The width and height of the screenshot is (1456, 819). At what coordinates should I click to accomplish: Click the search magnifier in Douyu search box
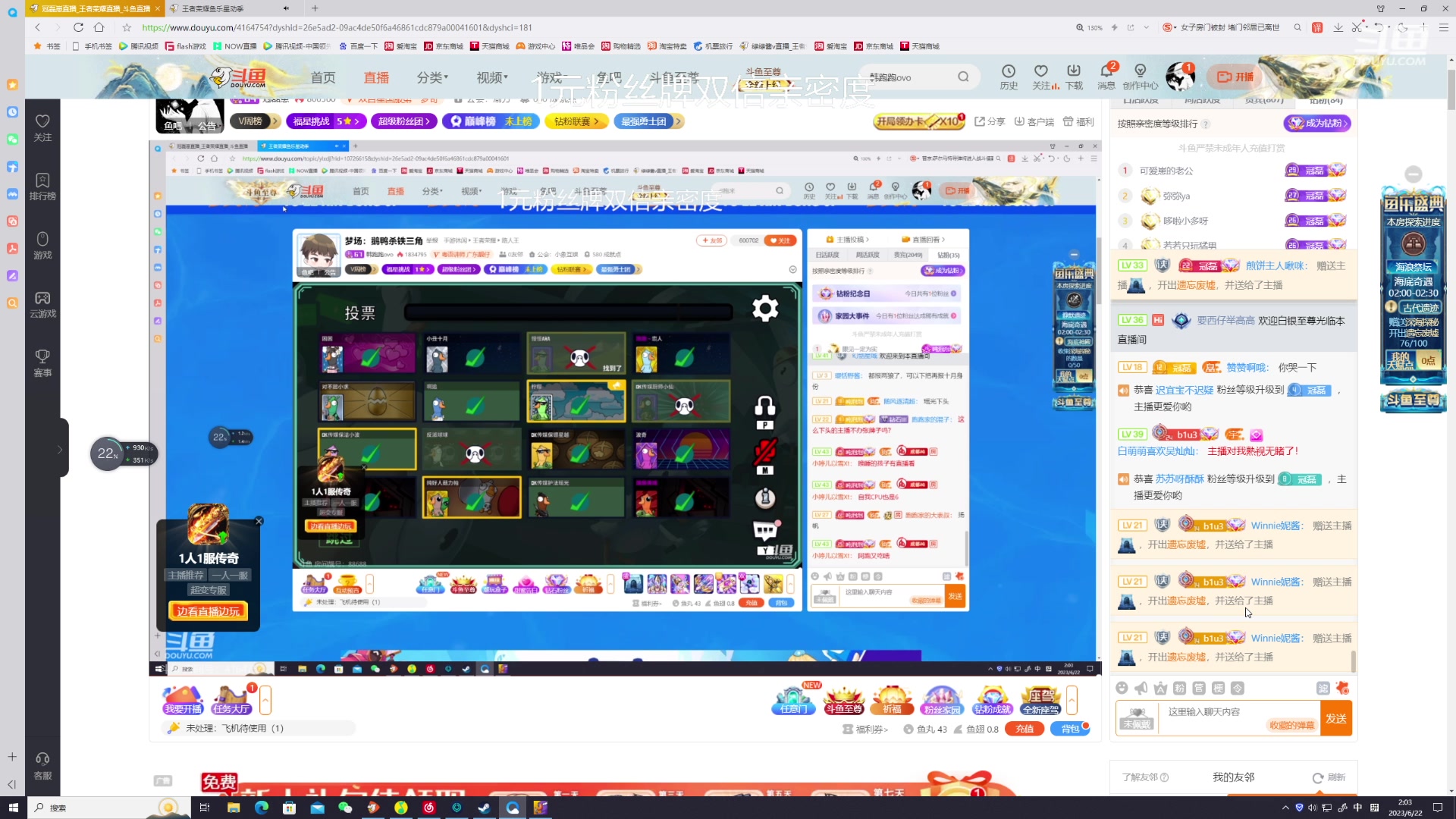pyautogui.click(x=963, y=77)
